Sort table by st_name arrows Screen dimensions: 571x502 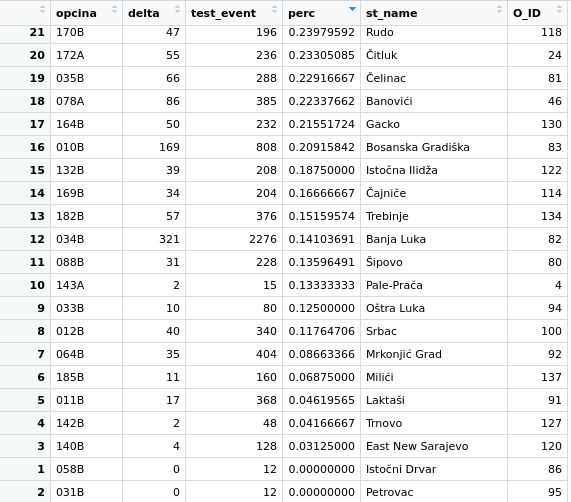(x=499, y=9)
